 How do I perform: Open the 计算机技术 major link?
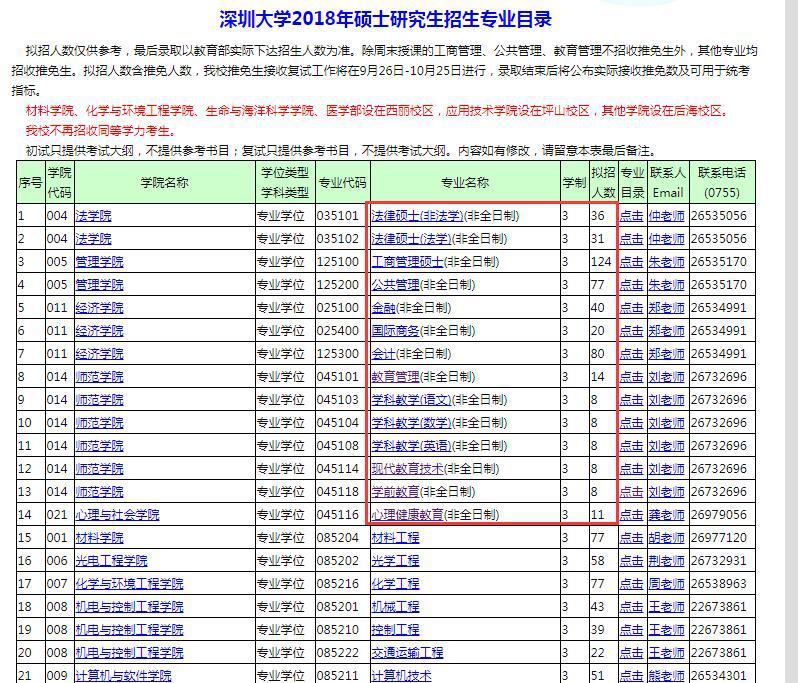point(402,676)
